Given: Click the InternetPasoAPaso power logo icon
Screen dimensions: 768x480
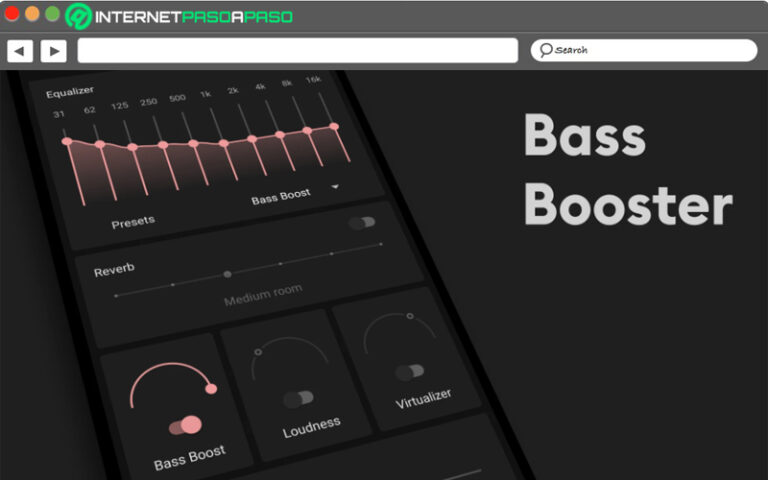Looking at the screenshot, I should click(78, 16).
